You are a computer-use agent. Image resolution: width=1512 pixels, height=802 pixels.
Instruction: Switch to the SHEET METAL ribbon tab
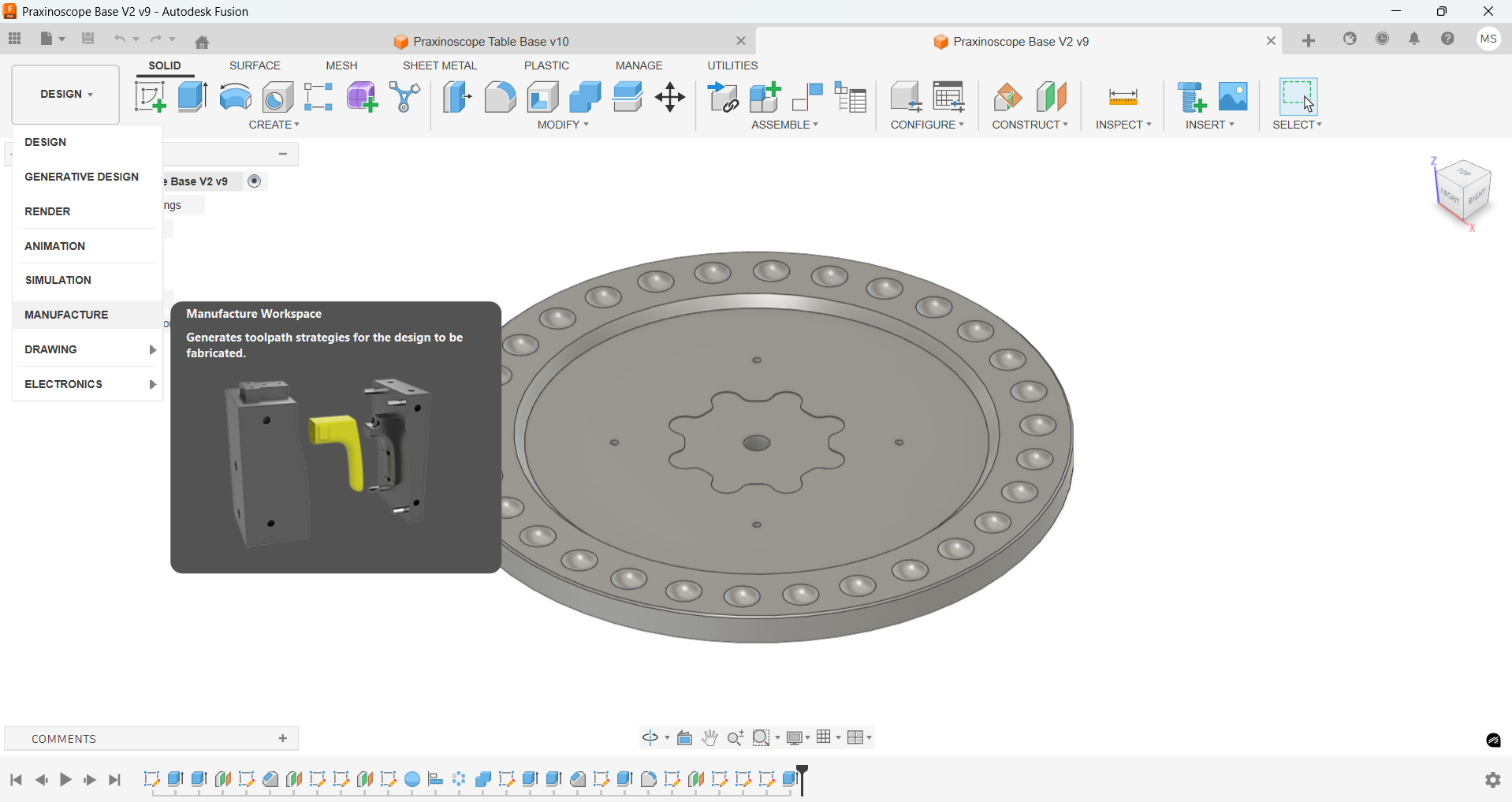(x=440, y=65)
